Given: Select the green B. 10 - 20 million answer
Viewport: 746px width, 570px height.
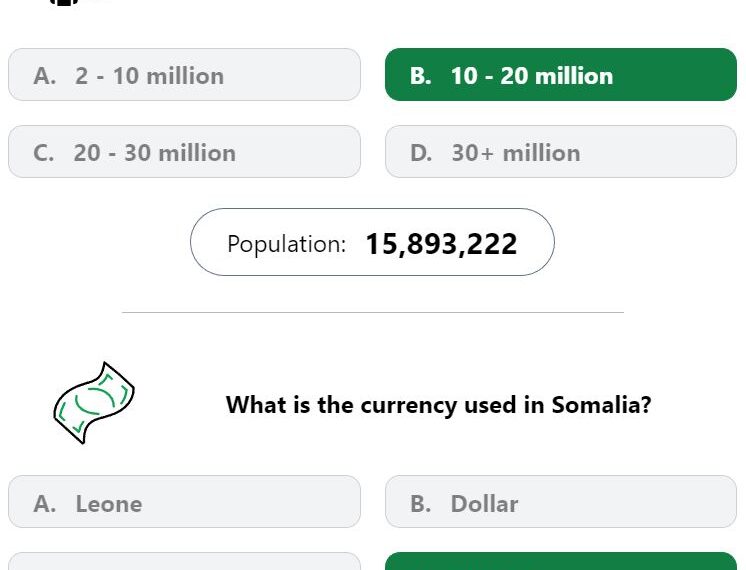Looking at the screenshot, I should [x=560, y=75].
